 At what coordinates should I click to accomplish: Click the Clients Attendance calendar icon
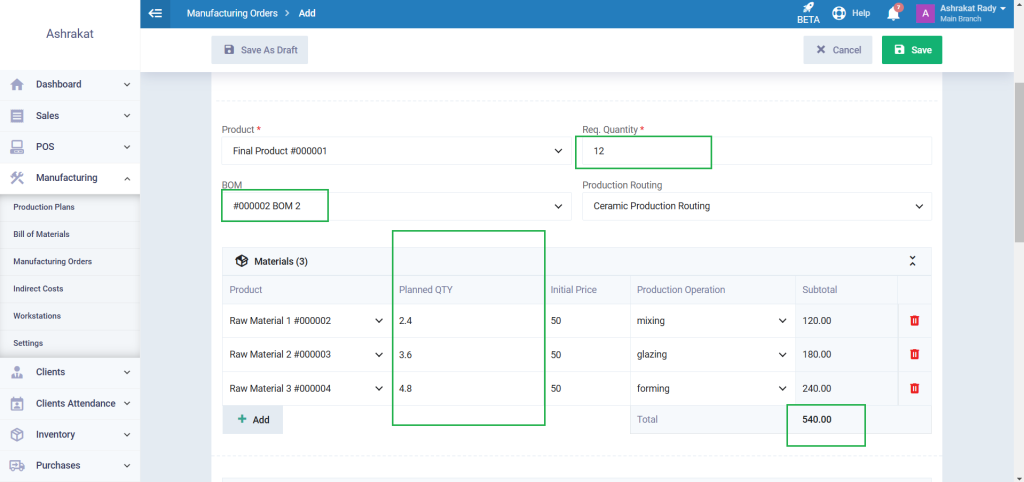pyautogui.click(x=17, y=404)
